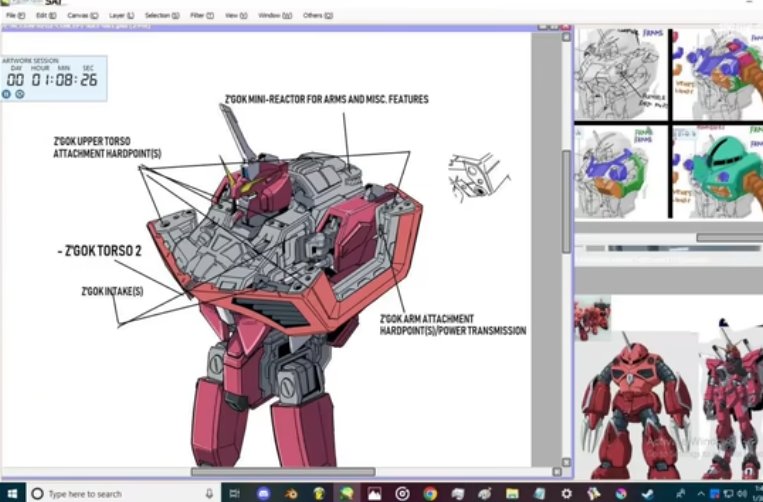Screen dimensions: 763x502
Task: Click the scroll-right arrow of canvas scrollbar
Action: coord(557,472)
